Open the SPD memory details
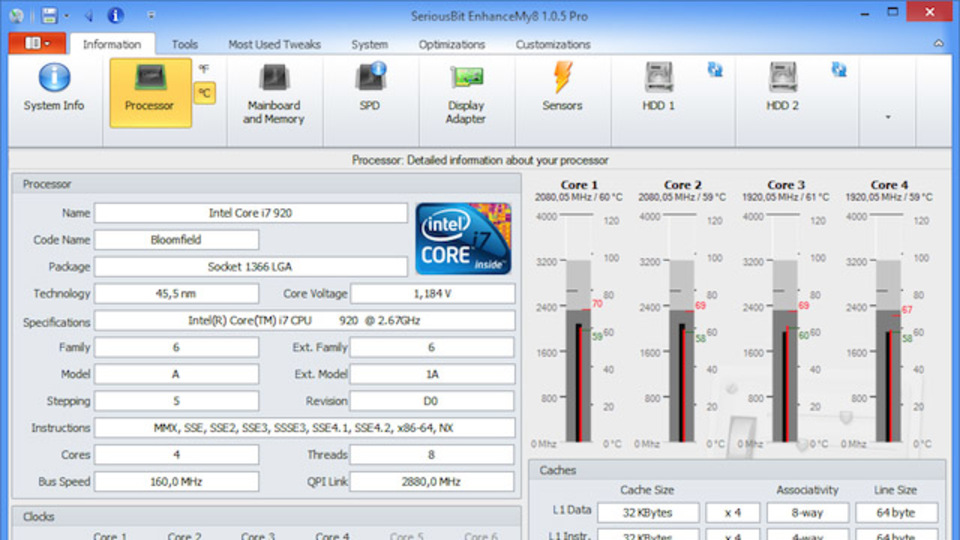960x540 pixels. click(x=370, y=89)
